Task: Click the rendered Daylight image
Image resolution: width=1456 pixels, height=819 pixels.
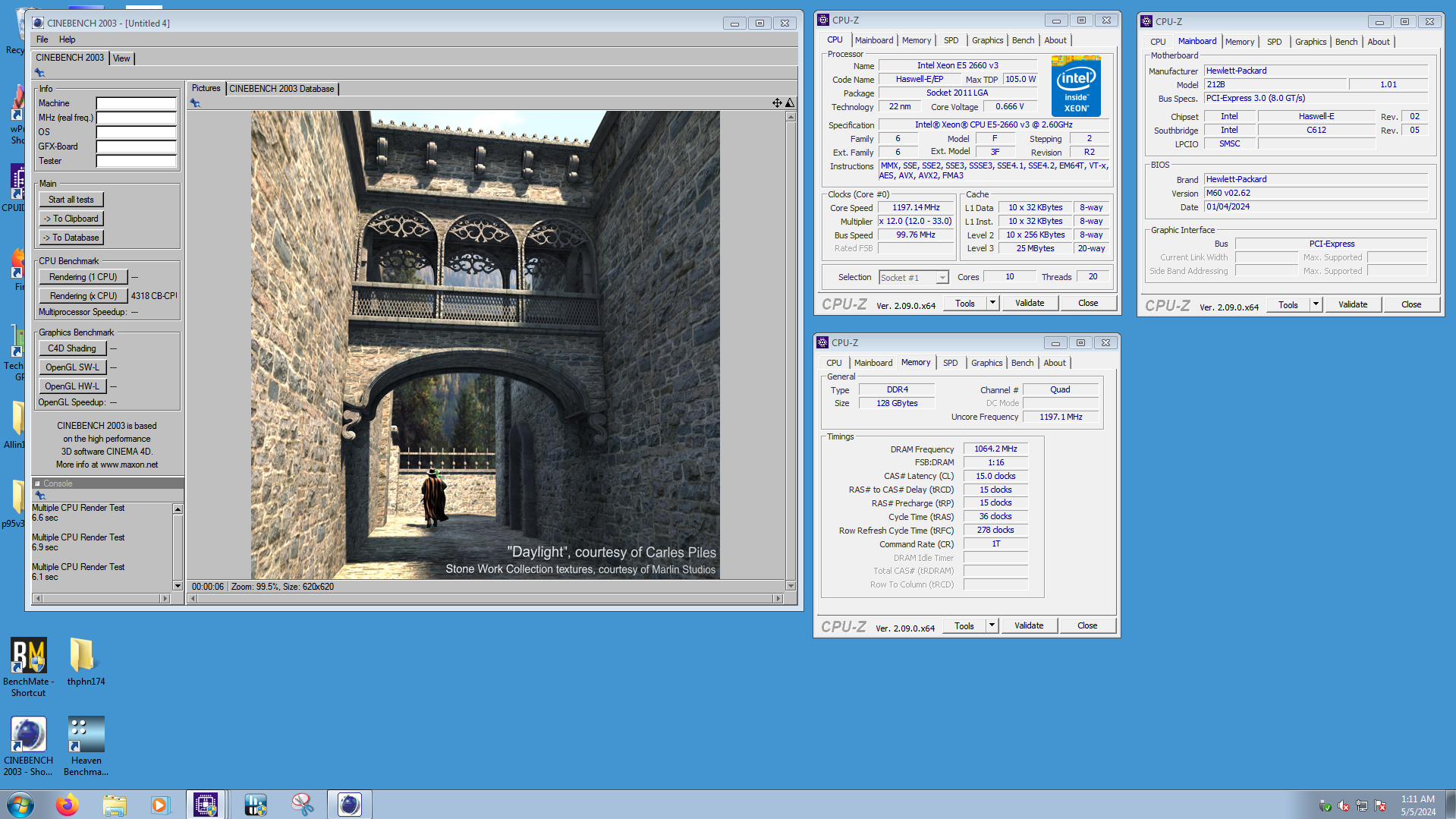Action: click(486, 345)
